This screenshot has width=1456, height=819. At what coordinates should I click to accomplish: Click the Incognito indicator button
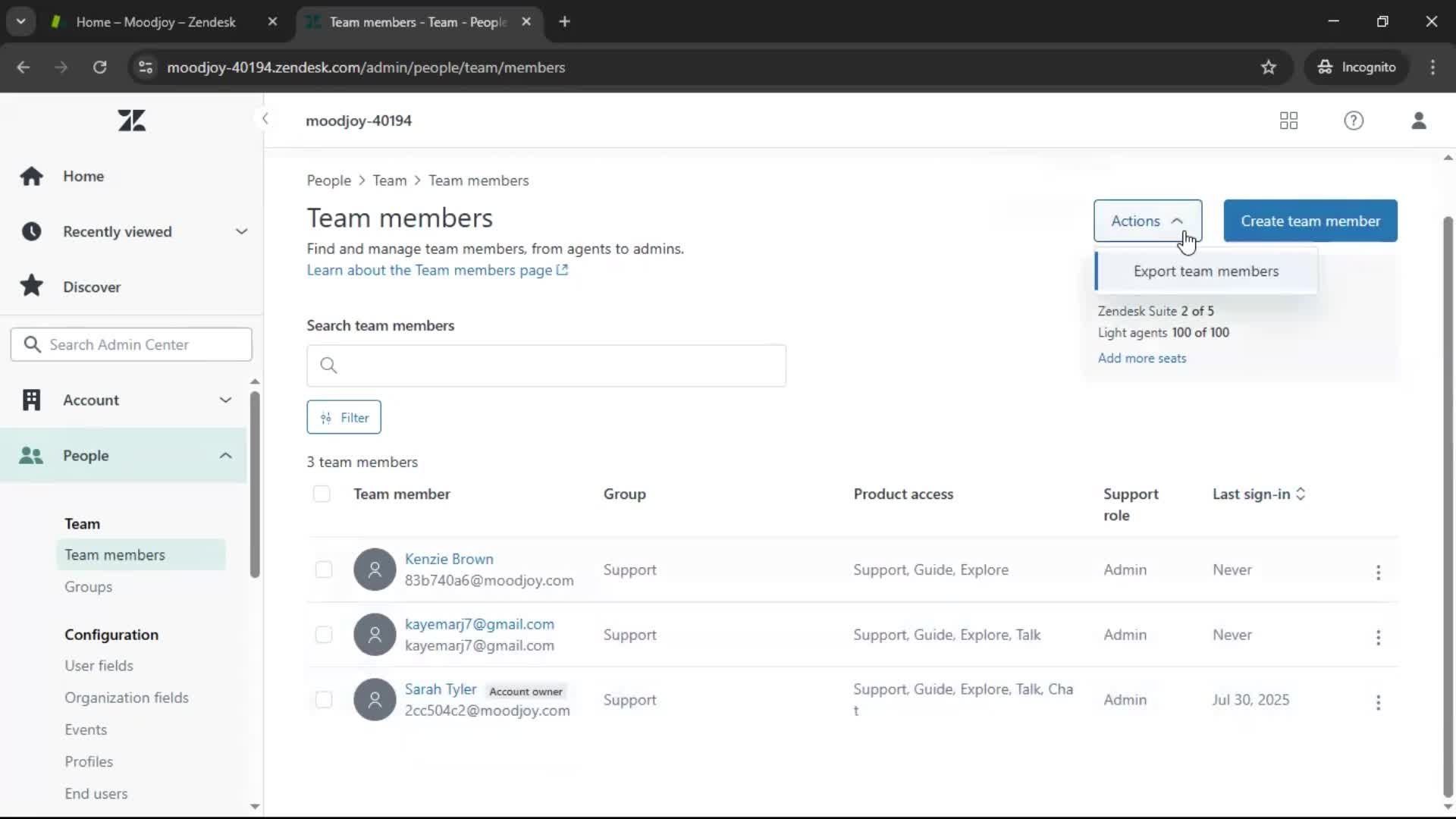(x=1357, y=67)
